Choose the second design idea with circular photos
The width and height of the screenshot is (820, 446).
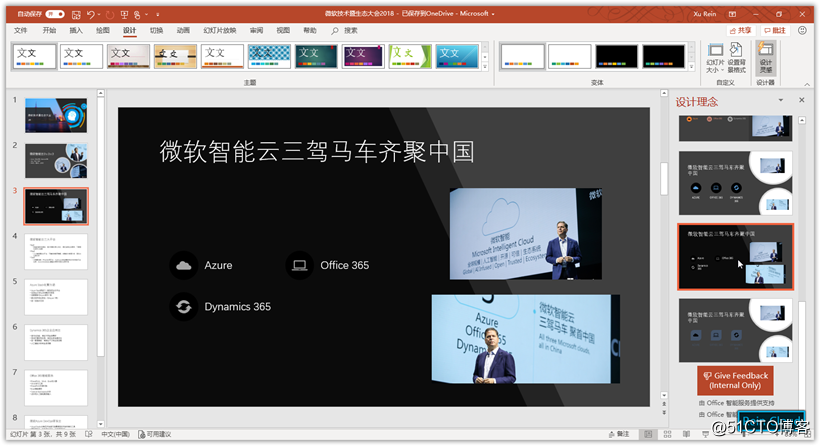pyautogui.click(x=735, y=183)
